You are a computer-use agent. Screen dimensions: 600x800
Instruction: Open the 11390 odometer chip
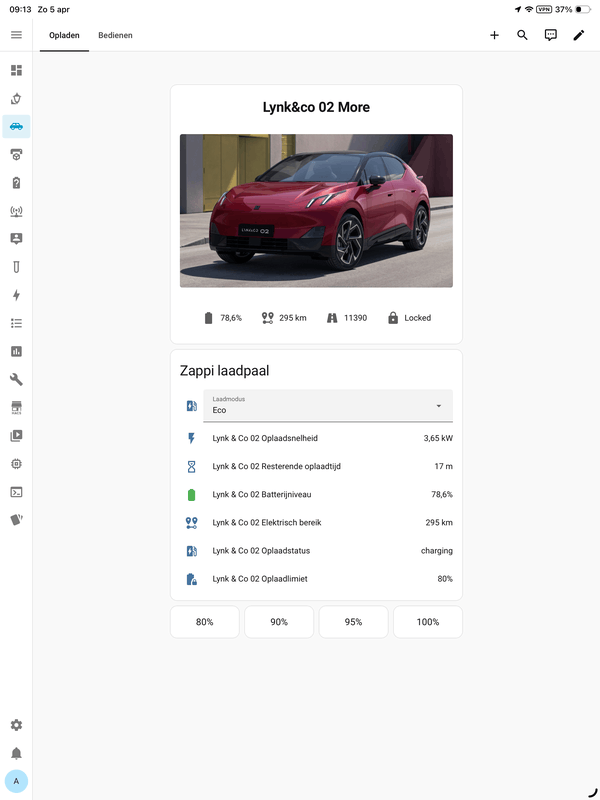tap(347, 318)
